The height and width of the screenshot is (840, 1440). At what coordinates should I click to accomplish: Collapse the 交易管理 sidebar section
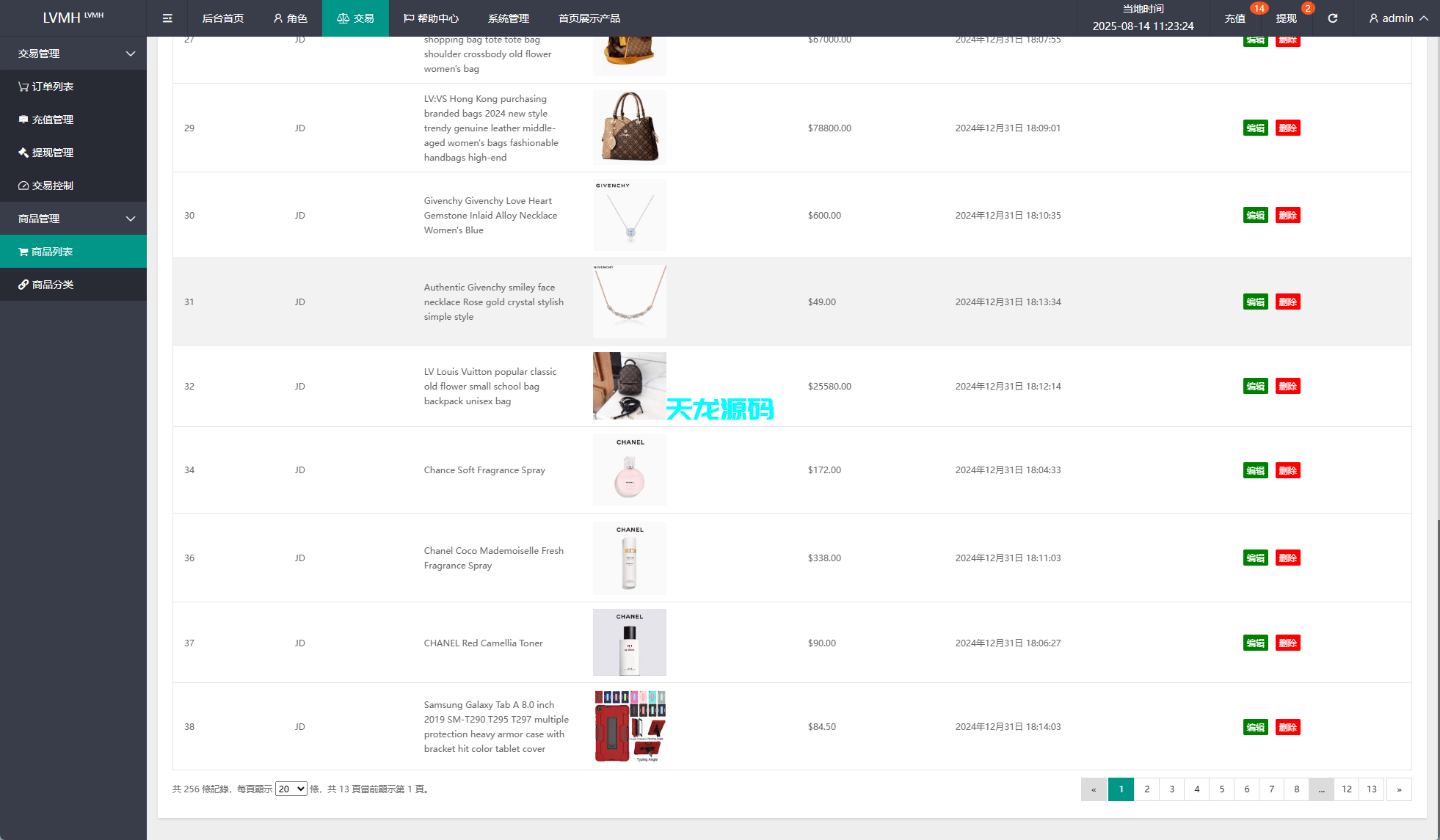(130, 54)
